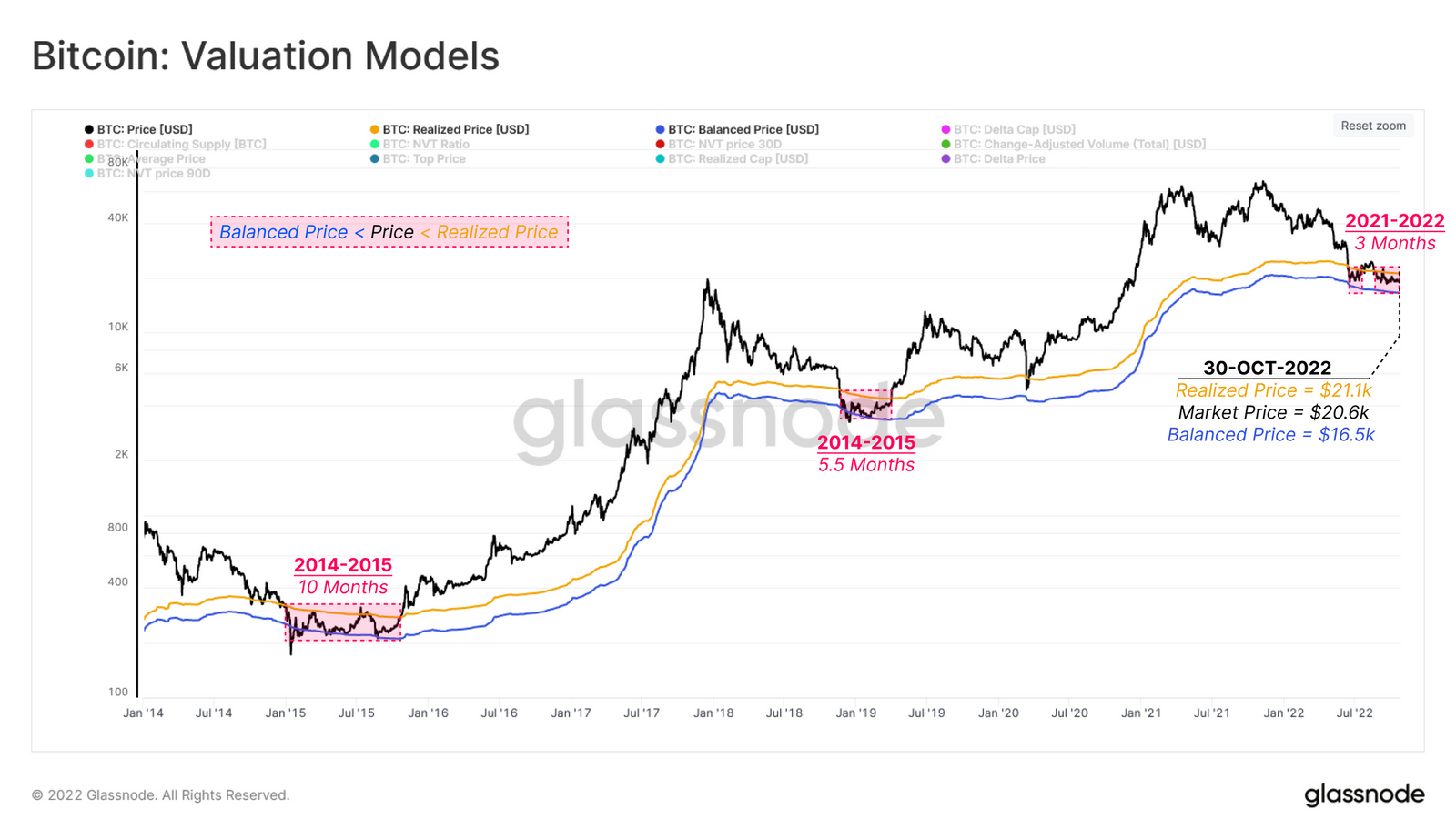Click the Jan '21 x-axis label

pos(1141,713)
